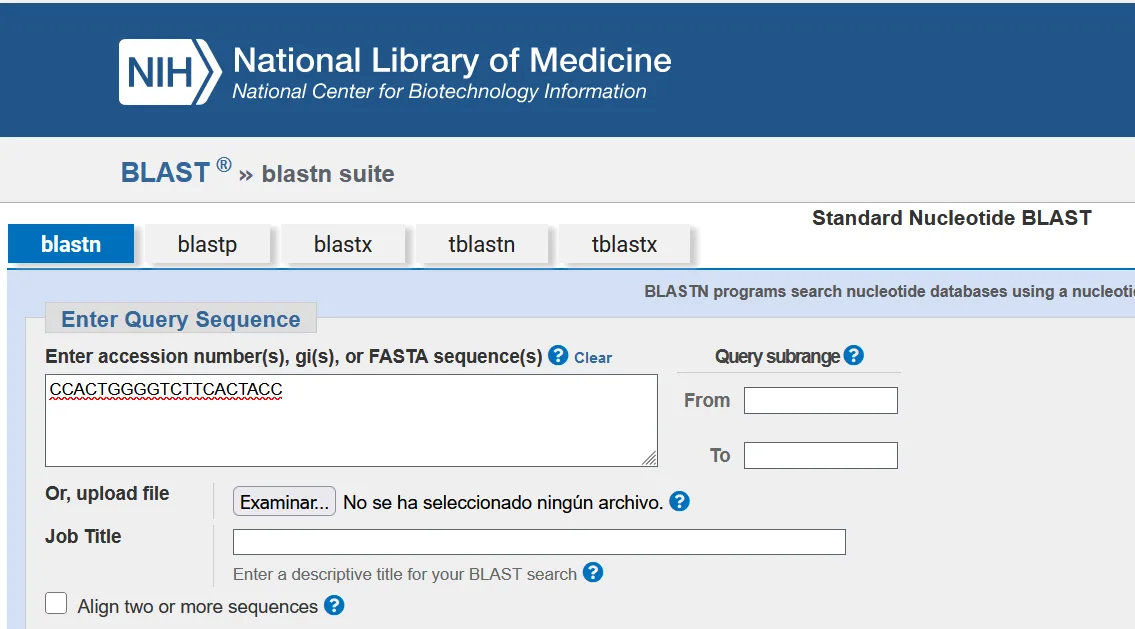Screen dimensions: 1135x629
Task: Enable Align two or more sequences
Action: 57,604
